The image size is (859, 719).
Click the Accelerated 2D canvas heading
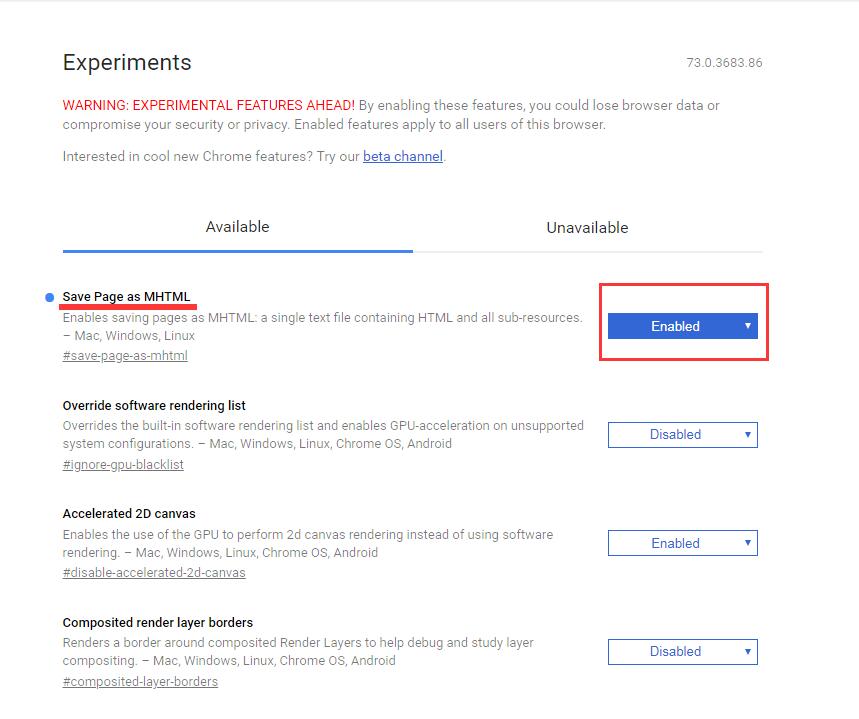tap(122, 513)
